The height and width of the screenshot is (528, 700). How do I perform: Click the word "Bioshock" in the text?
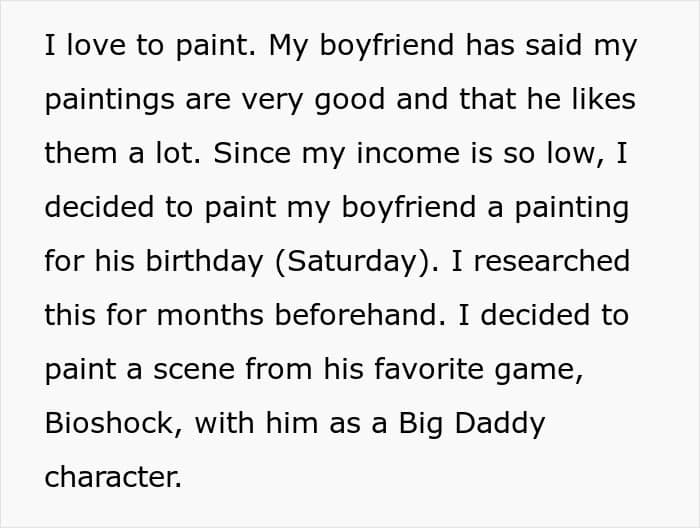tap(110, 423)
